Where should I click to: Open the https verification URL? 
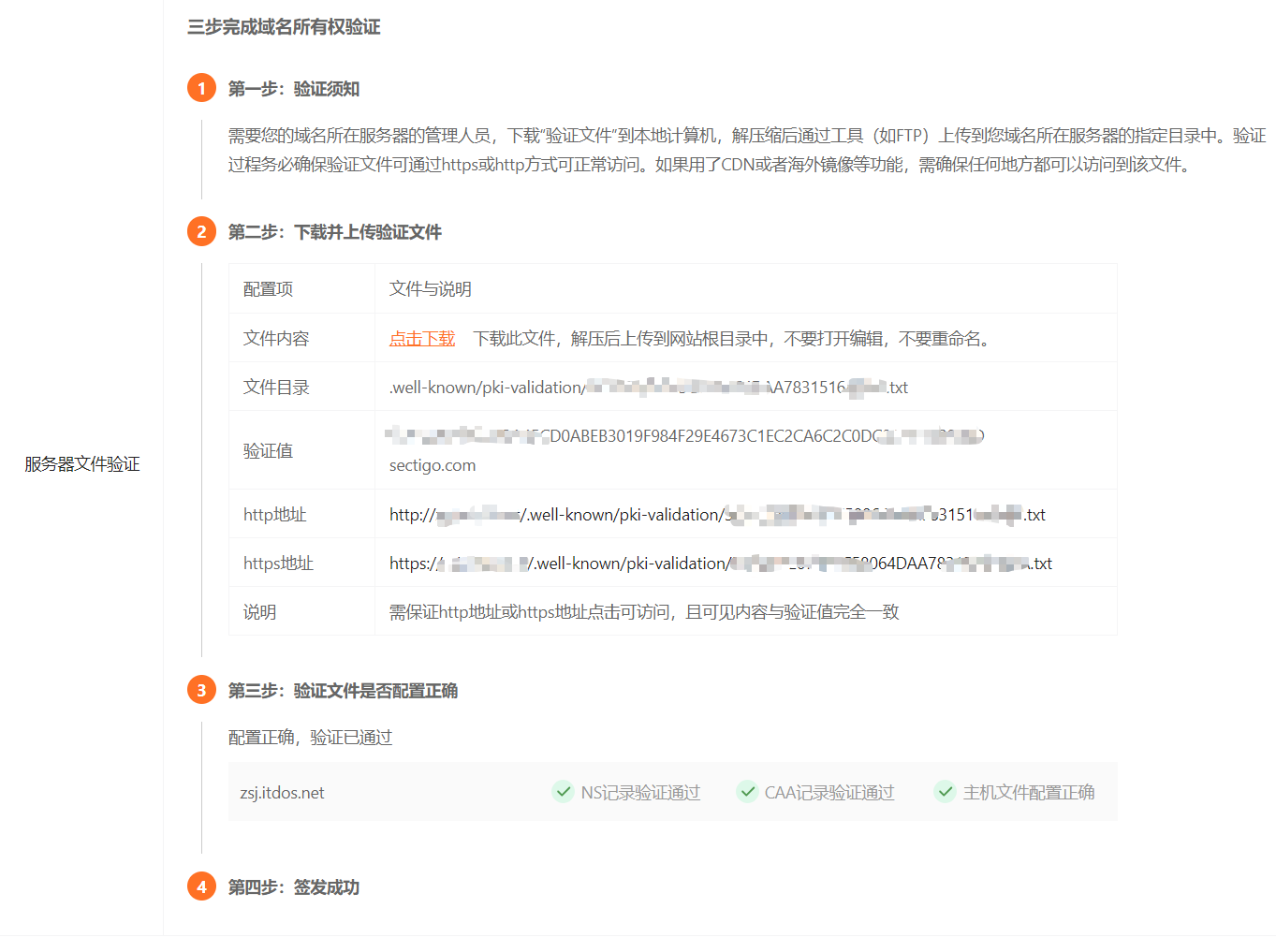coord(720,564)
